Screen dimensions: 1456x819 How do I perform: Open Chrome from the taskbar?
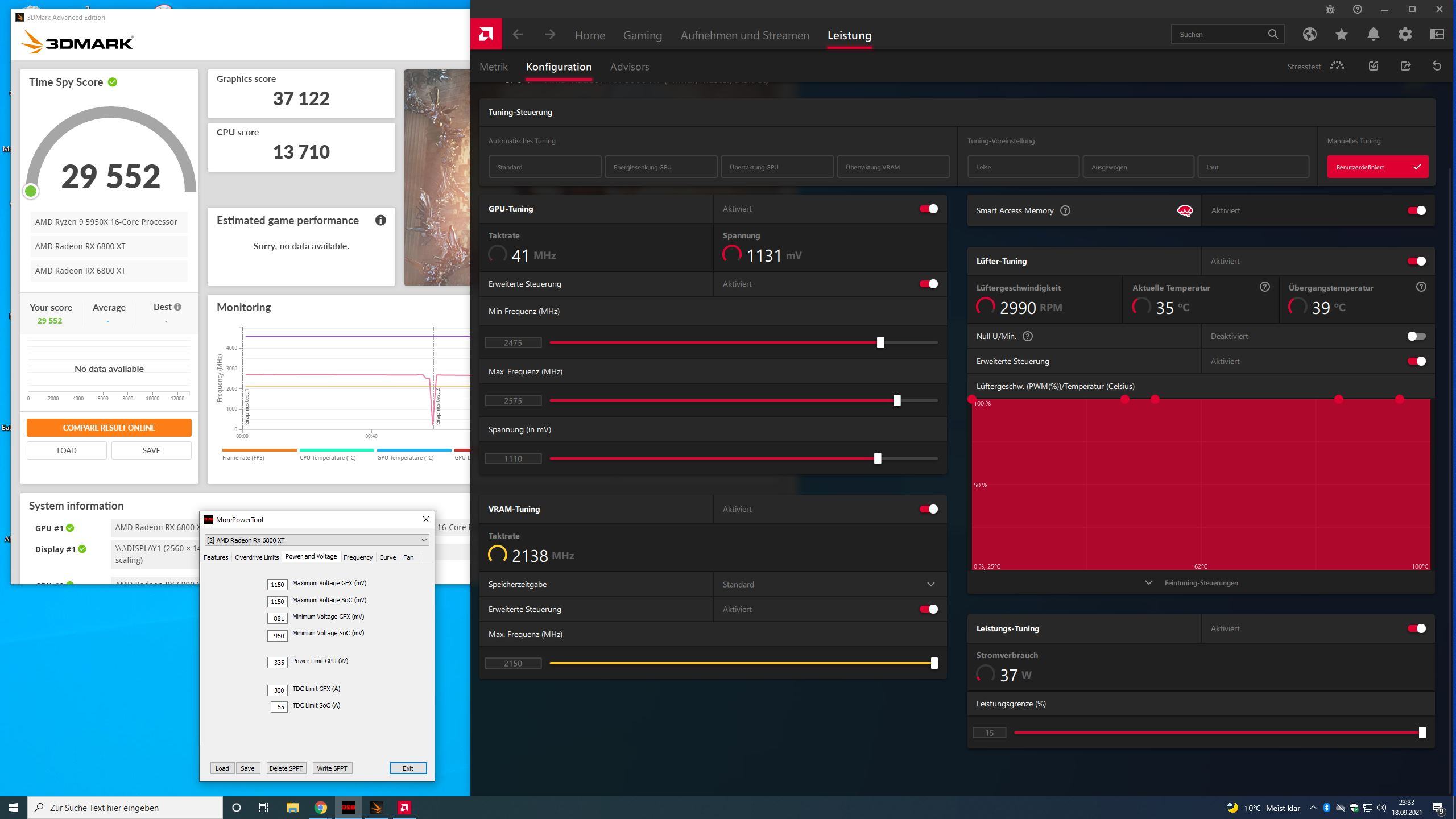click(321, 808)
